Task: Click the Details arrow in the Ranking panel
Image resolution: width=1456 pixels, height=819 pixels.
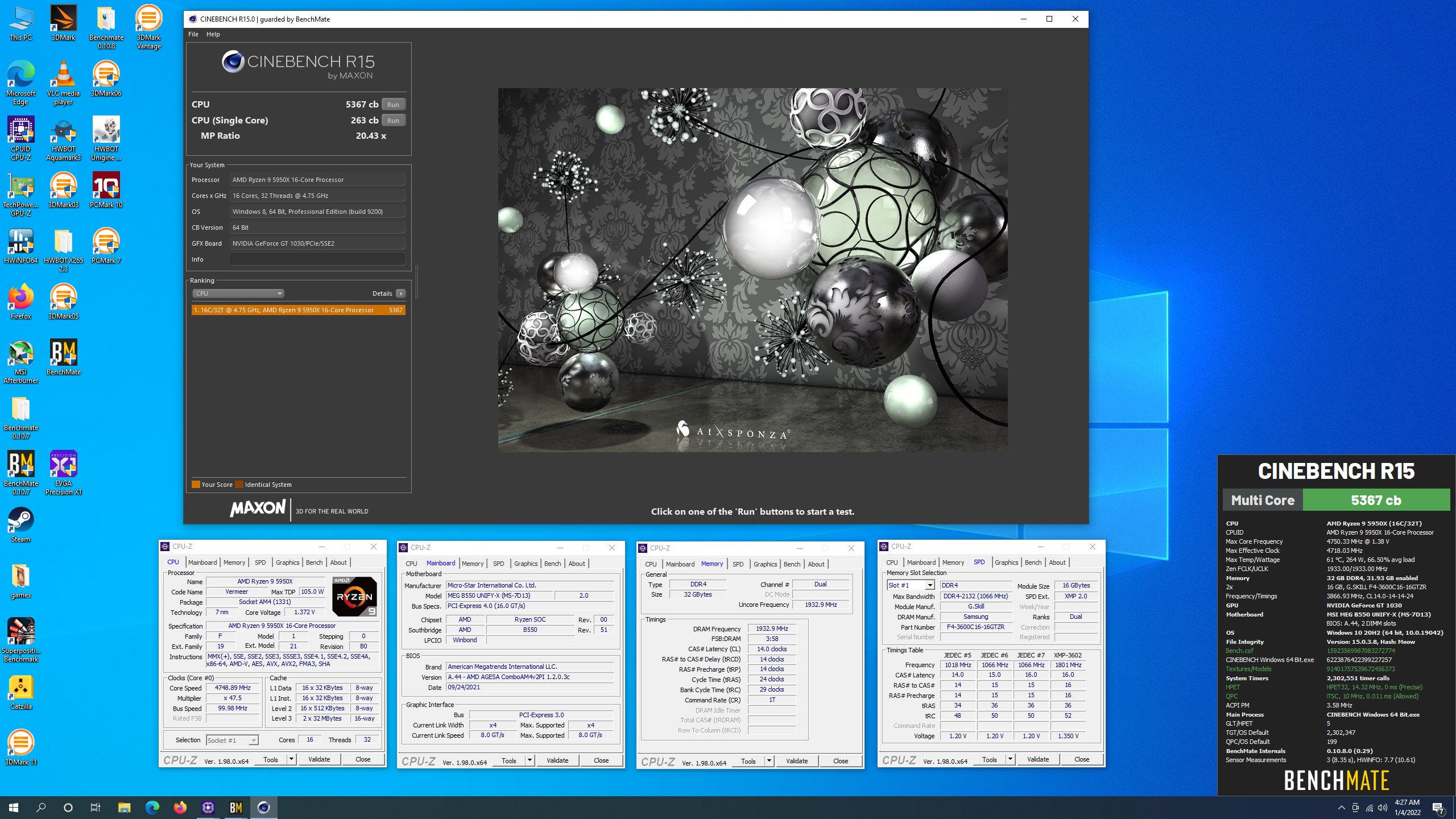Action: [x=401, y=293]
